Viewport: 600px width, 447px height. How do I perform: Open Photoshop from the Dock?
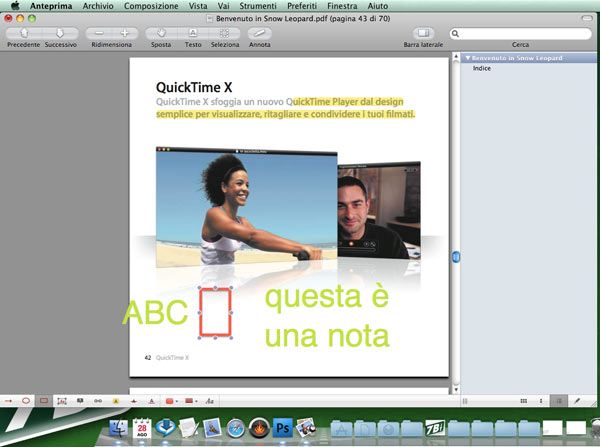tap(283, 428)
